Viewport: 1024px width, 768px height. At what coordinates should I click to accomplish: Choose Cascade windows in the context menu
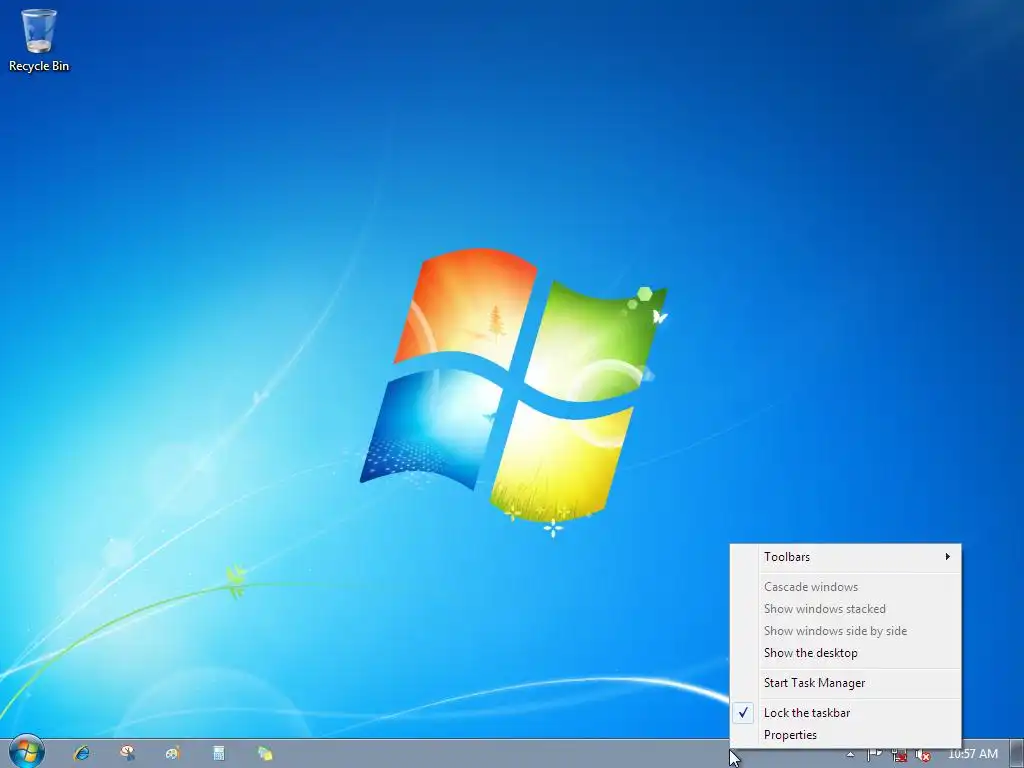[x=845, y=586]
